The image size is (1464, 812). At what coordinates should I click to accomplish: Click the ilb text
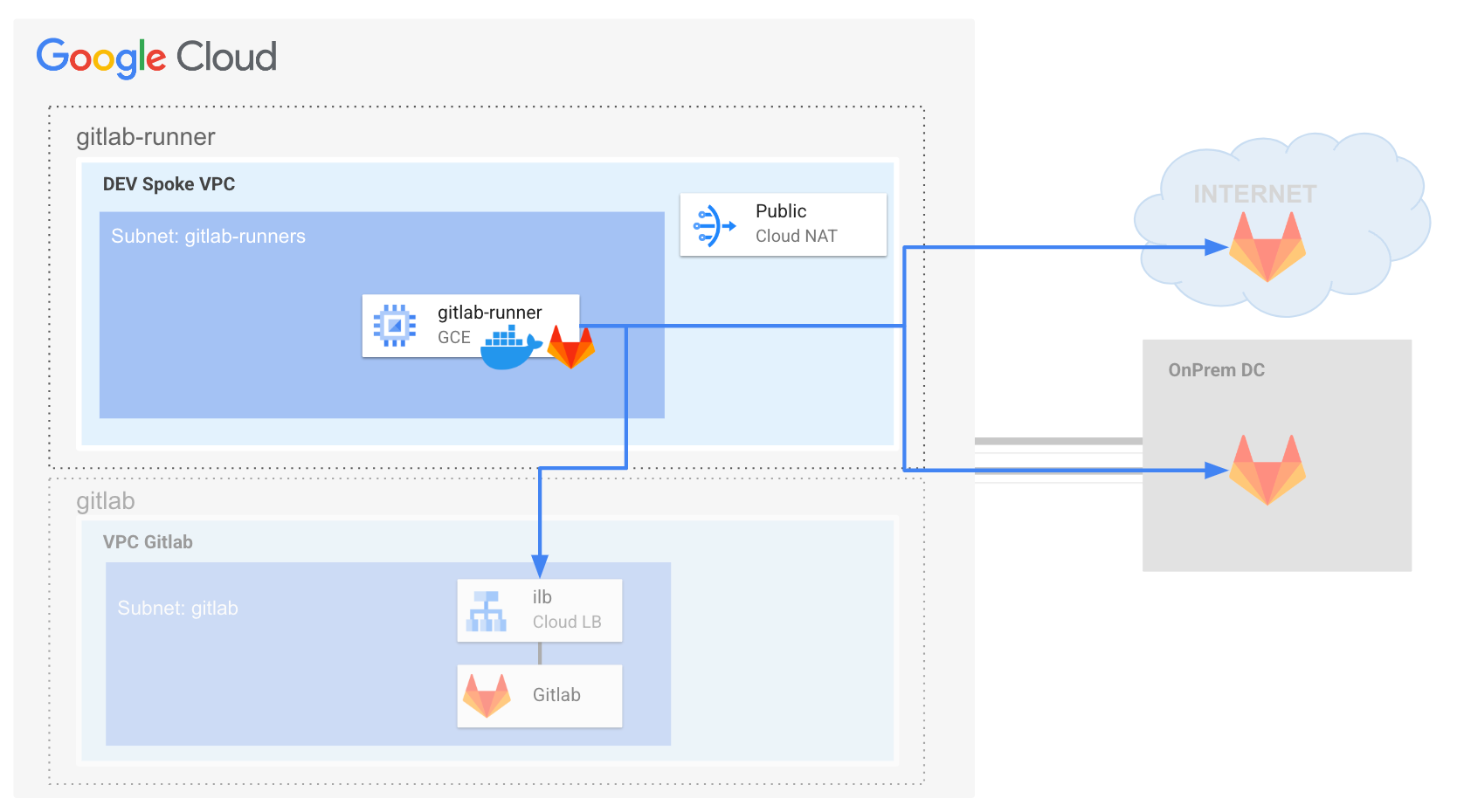542,597
